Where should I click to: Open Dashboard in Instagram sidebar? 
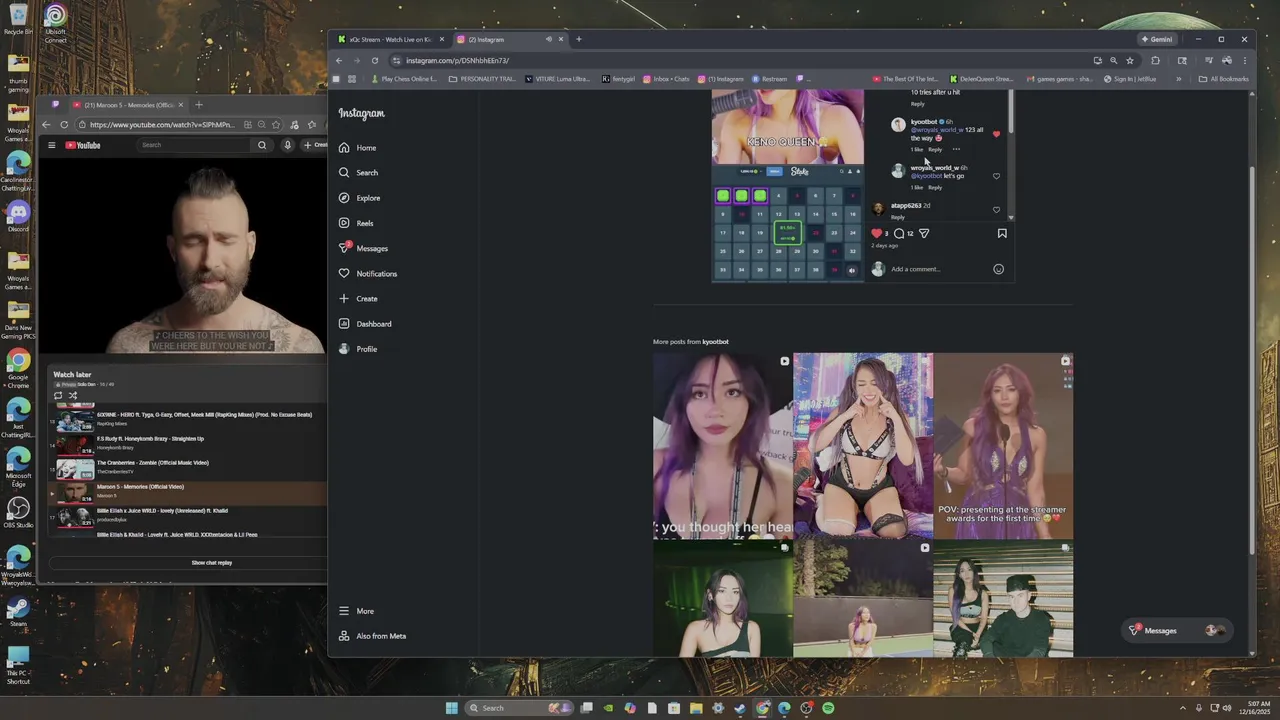tap(365, 324)
